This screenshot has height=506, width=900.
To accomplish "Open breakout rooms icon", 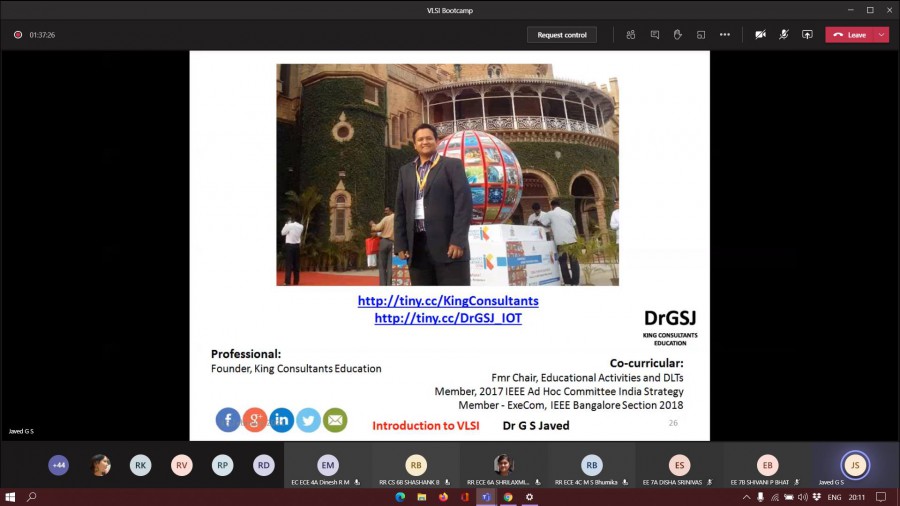I will coord(701,34).
